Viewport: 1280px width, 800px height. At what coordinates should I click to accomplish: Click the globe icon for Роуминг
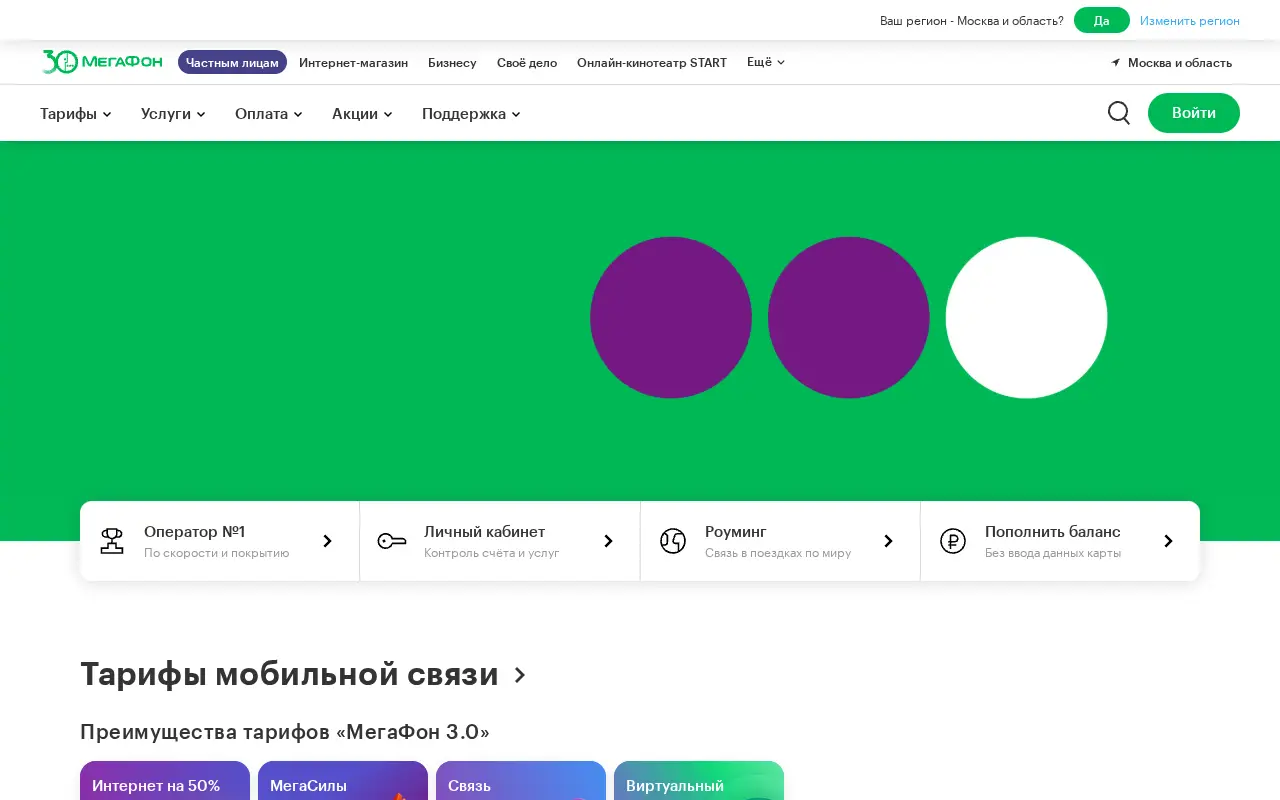[x=673, y=541]
